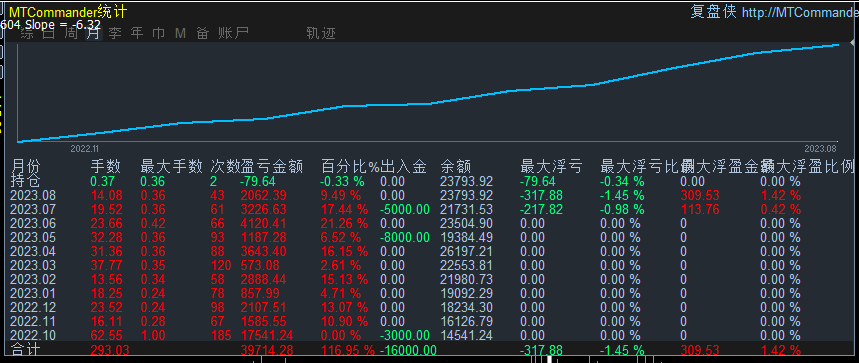
Task: Click the profit value 2062.39
Action: (x=264, y=195)
